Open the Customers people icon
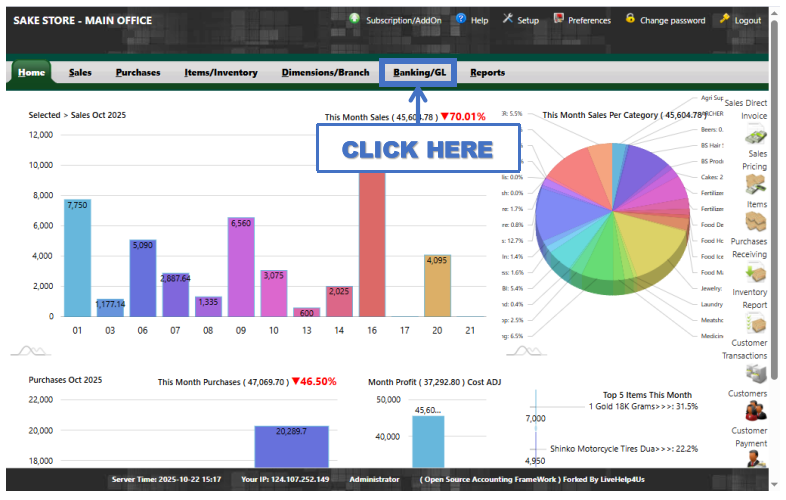This screenshot has height=500, width=786. [756, 410]
